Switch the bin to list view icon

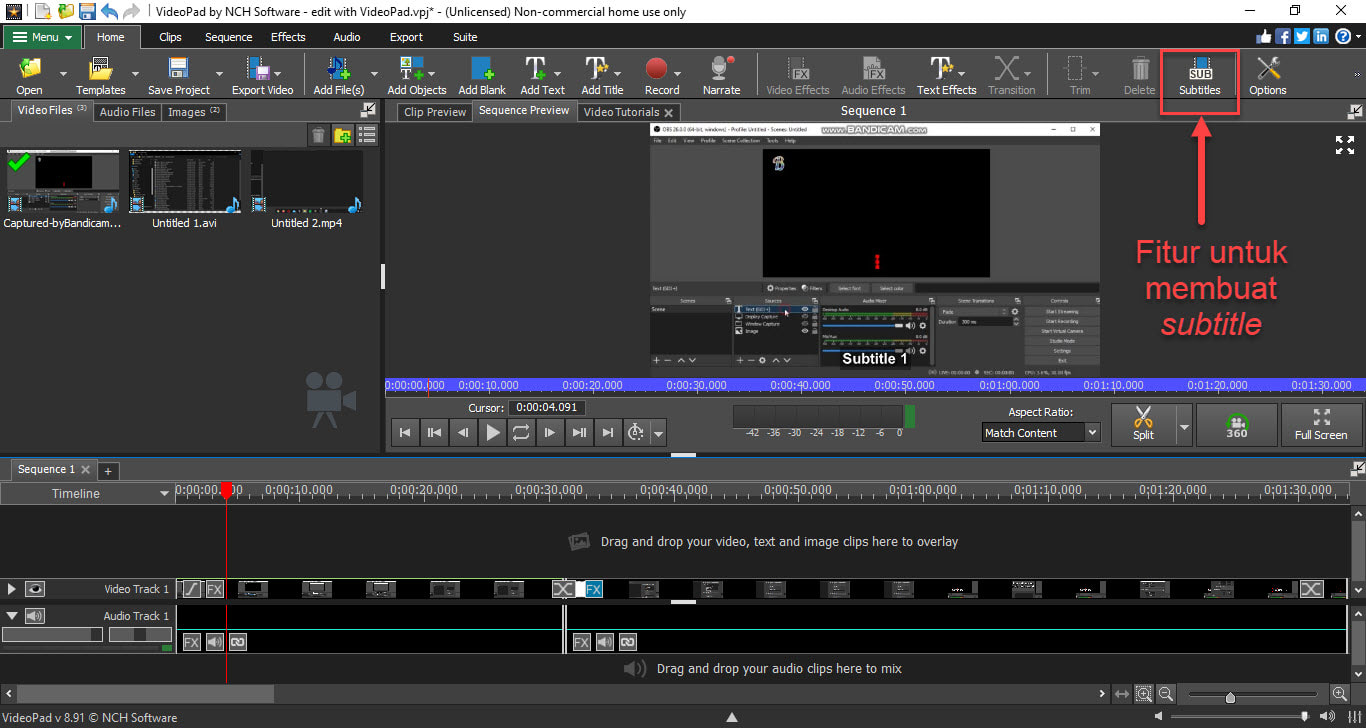coord(367,135)
